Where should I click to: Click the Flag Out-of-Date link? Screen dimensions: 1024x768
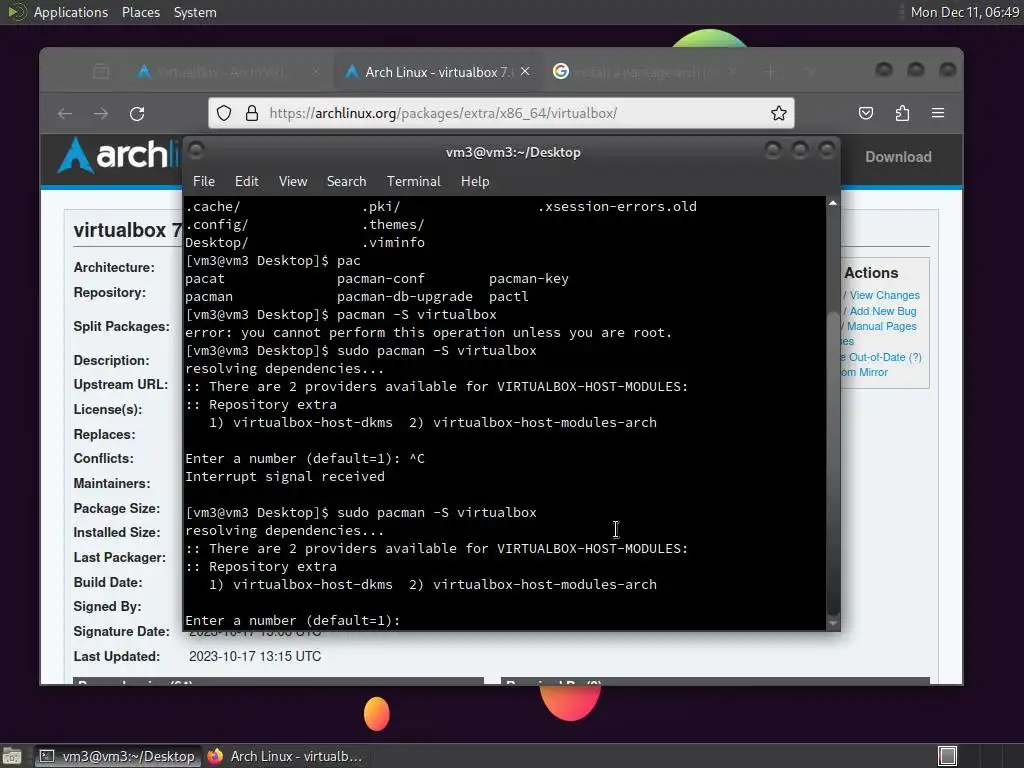(x=882, y=357)
